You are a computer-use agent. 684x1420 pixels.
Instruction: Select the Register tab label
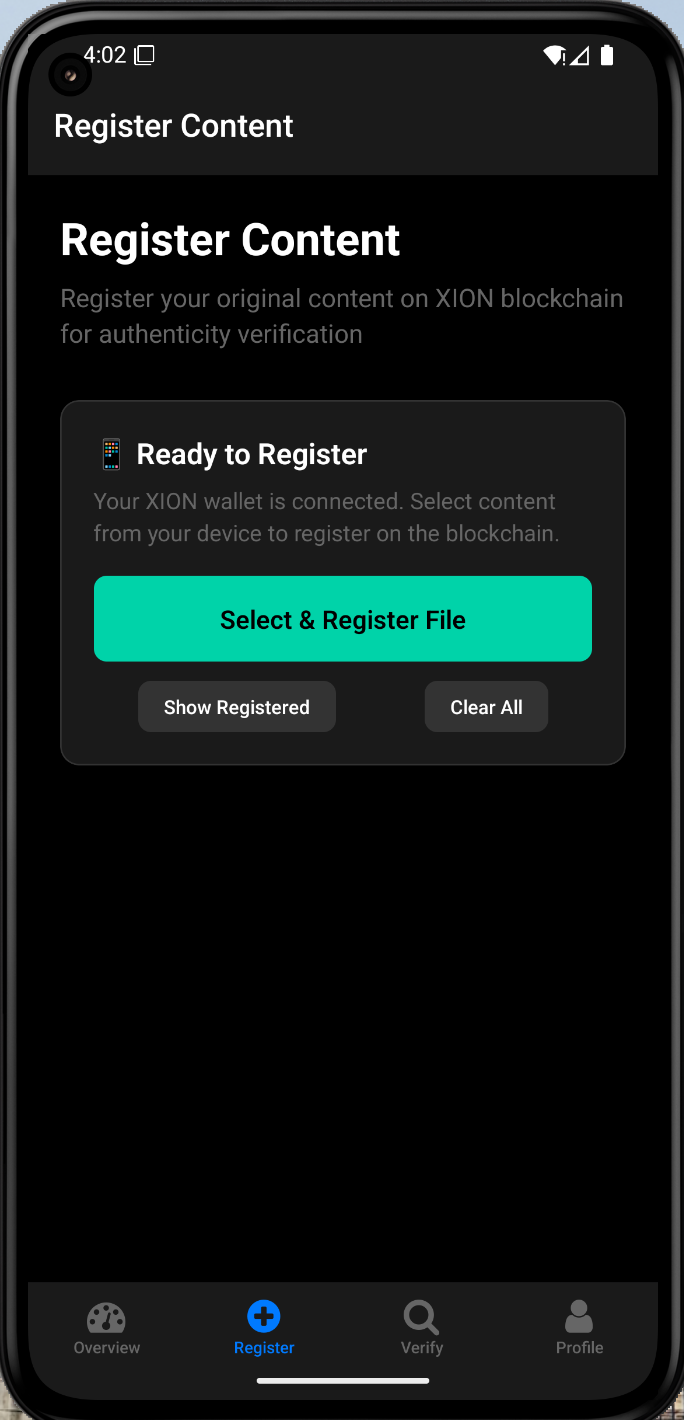[x=264, y=1348]
